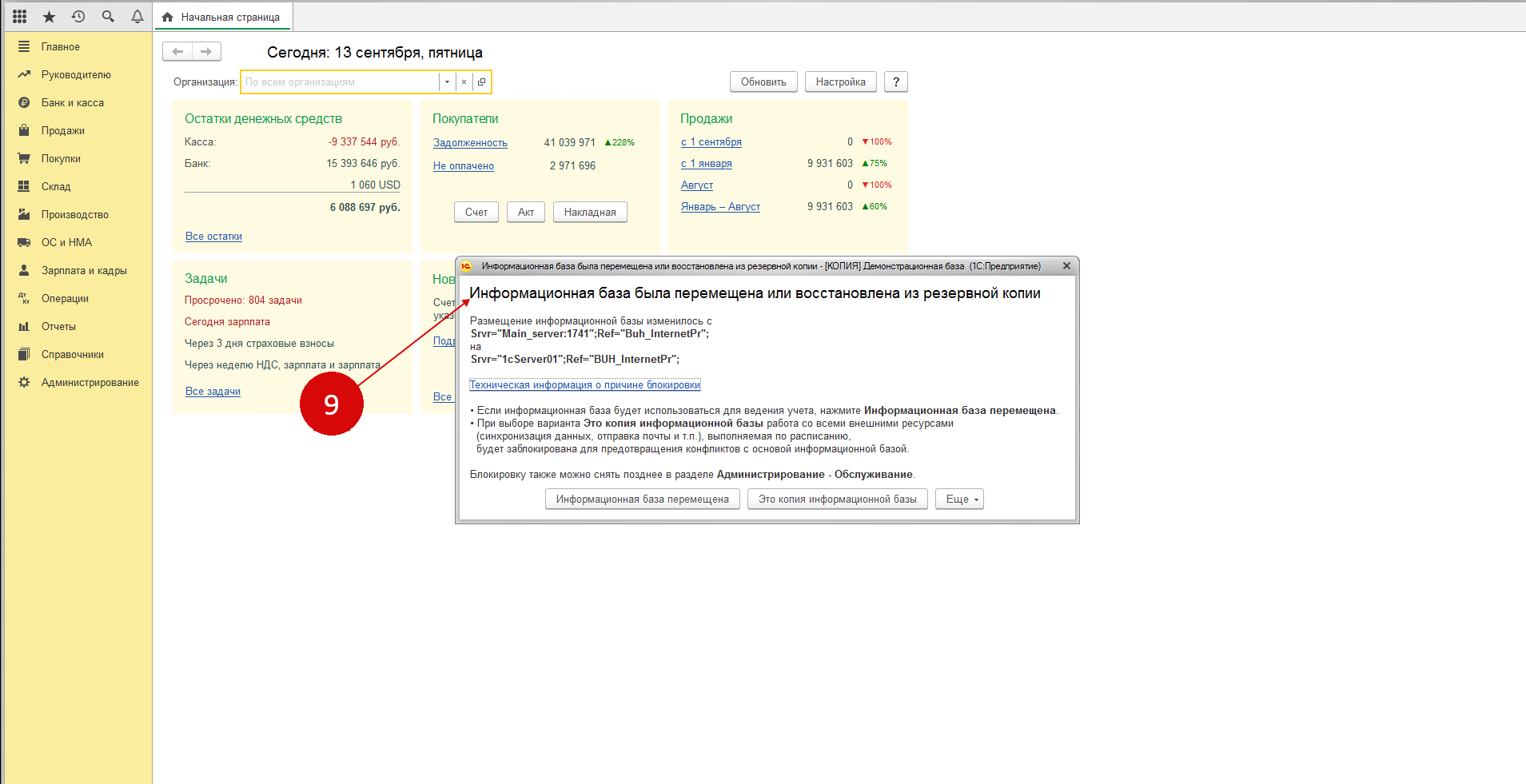Open the Январь – Август sales link
Viewport: 1526px width, 784px height.
tap(720, 206)
